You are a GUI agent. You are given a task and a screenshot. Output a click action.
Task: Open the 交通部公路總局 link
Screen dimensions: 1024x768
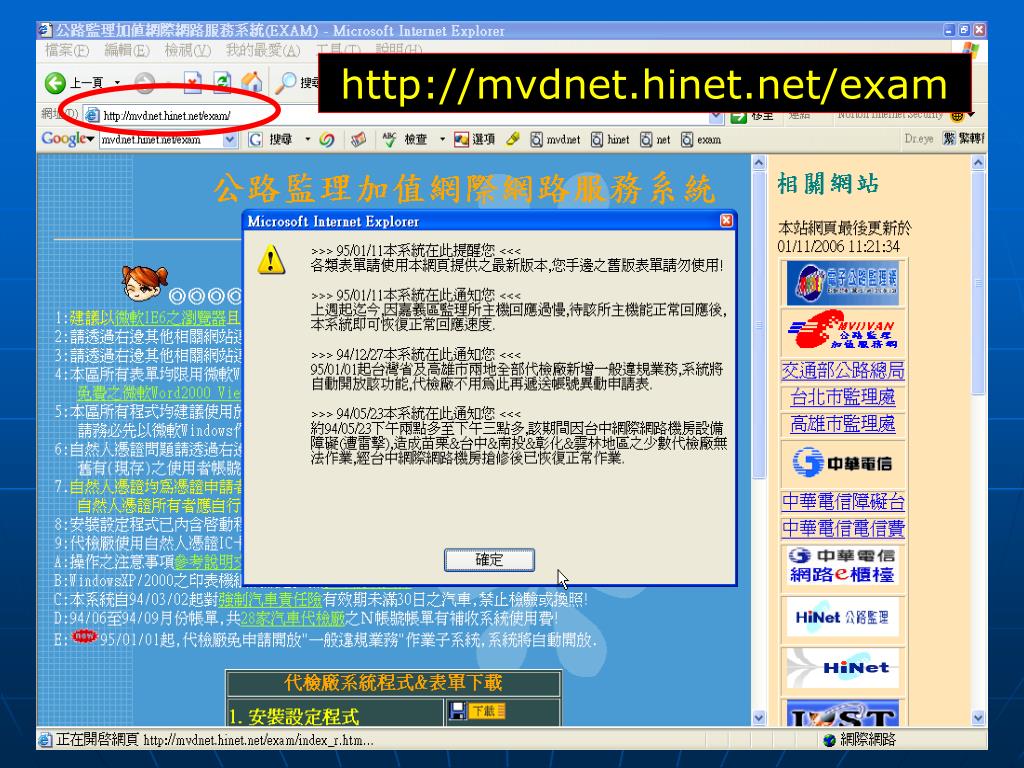coord(842,371)
